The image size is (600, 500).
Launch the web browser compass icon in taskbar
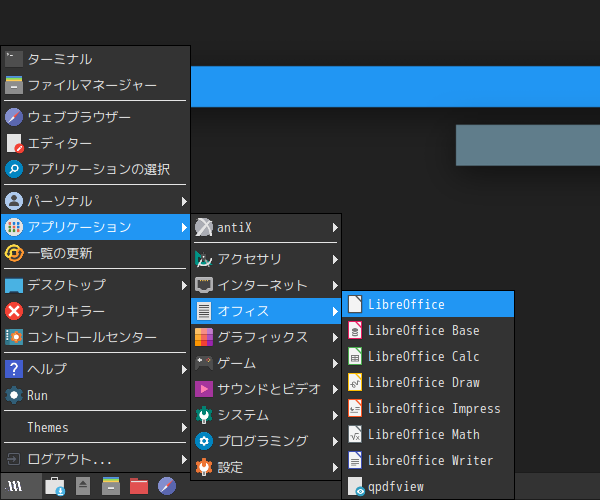click(167, 486)
